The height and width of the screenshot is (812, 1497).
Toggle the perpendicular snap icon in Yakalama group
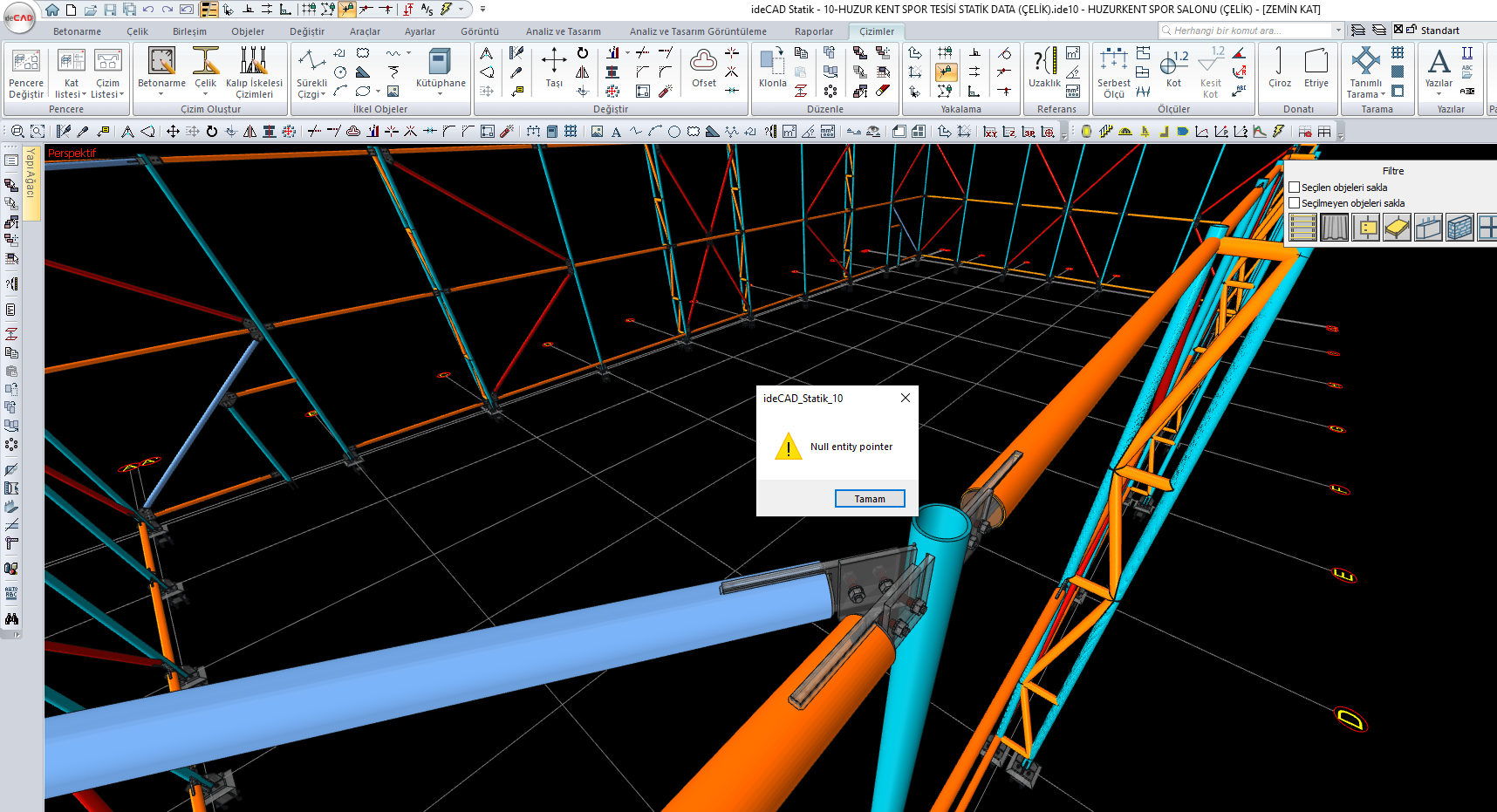975,53
